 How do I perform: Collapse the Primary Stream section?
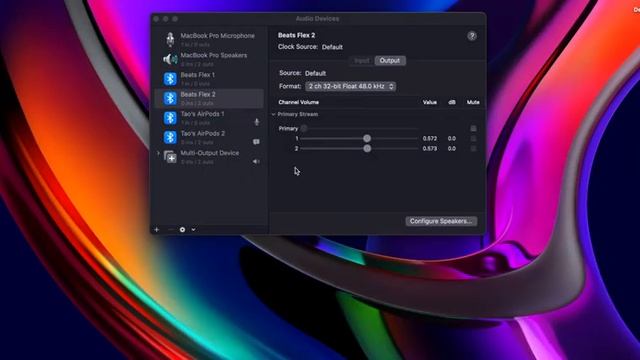(273, 114)
